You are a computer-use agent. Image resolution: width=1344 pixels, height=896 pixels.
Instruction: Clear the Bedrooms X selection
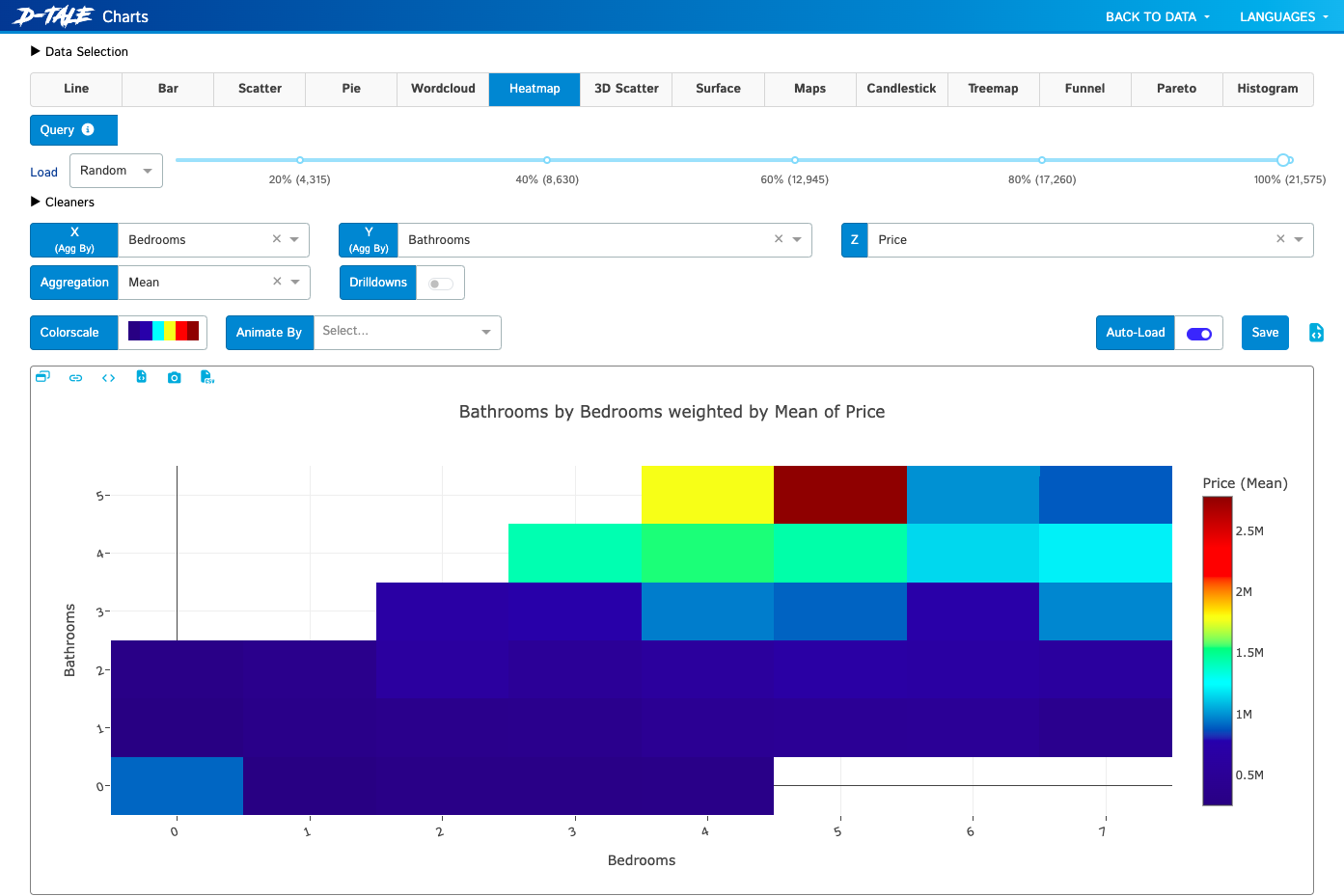point(277,239)
